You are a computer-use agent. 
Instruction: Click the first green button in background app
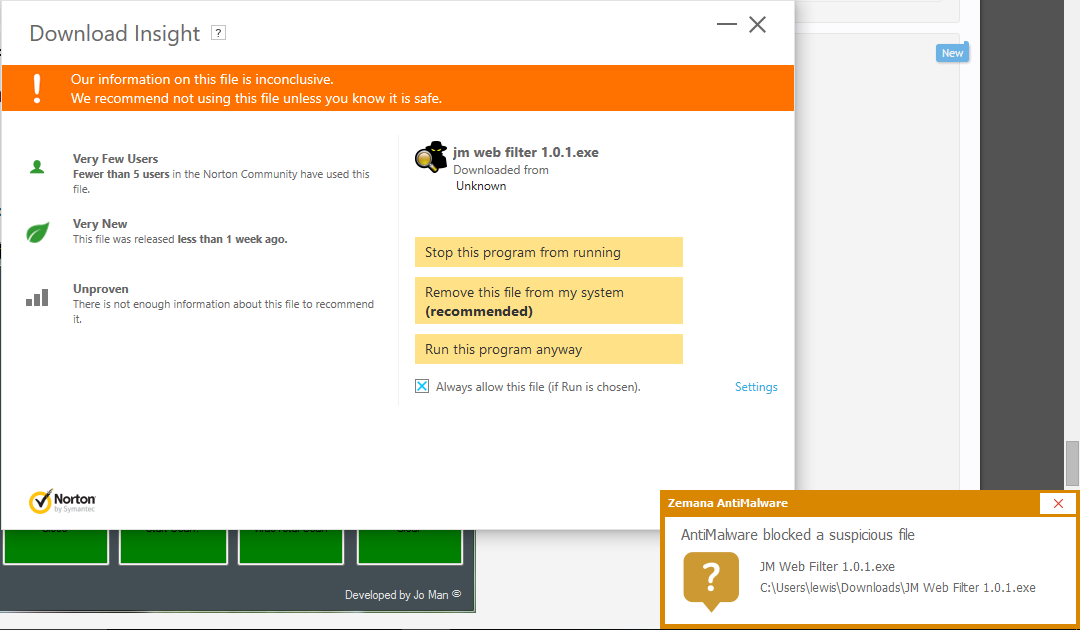[56, 547]
